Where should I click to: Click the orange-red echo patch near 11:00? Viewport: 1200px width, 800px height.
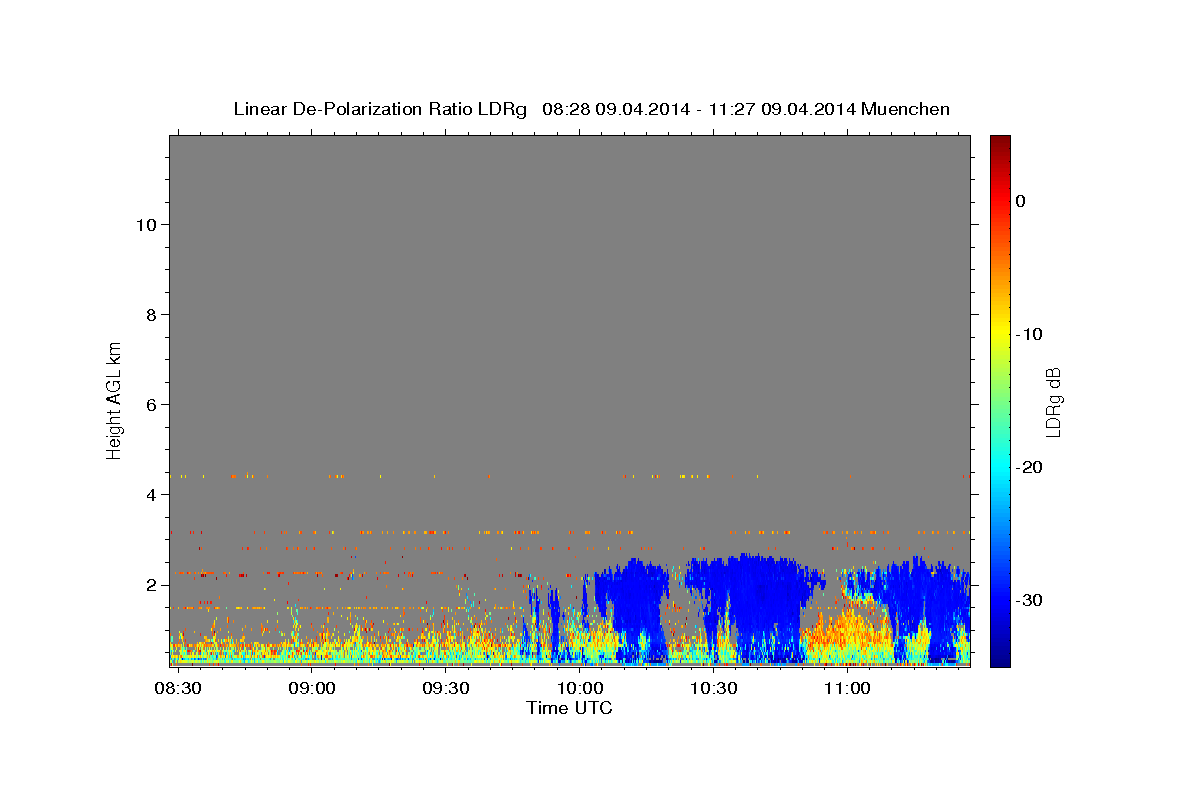coord(850,628)
